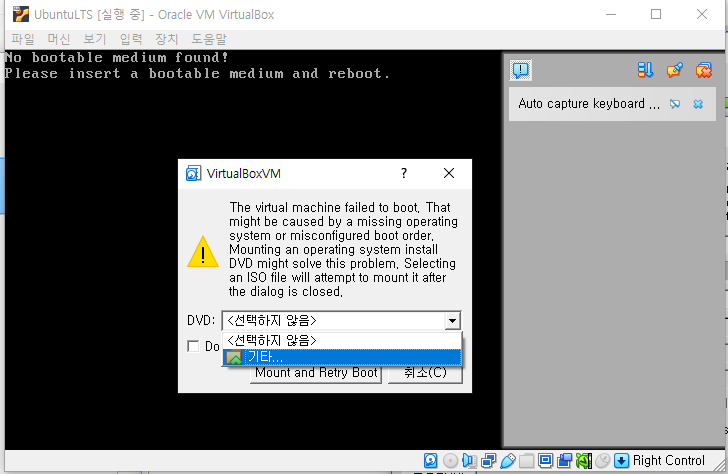Click the Right Control host key label
This screenshot has height=474, width=728.
click(x=669, y=461)
